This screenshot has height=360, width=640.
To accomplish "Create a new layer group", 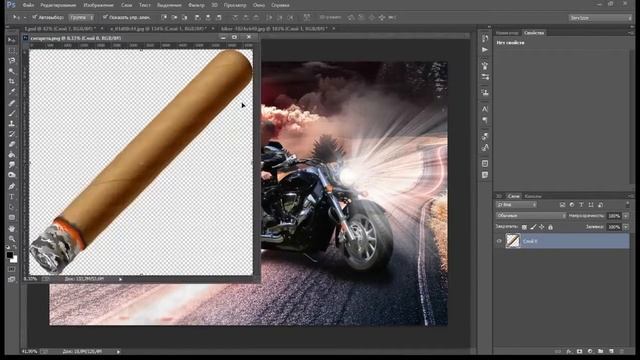I will click(x=600, y=351).
